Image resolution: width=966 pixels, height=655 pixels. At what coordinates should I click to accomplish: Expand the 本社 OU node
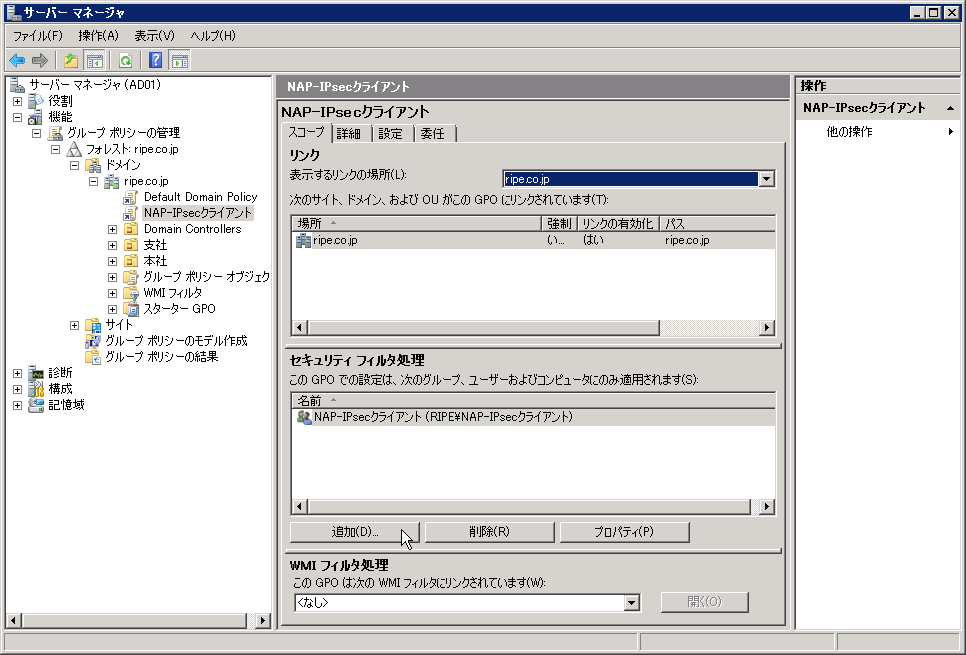(x=112, y=261)
